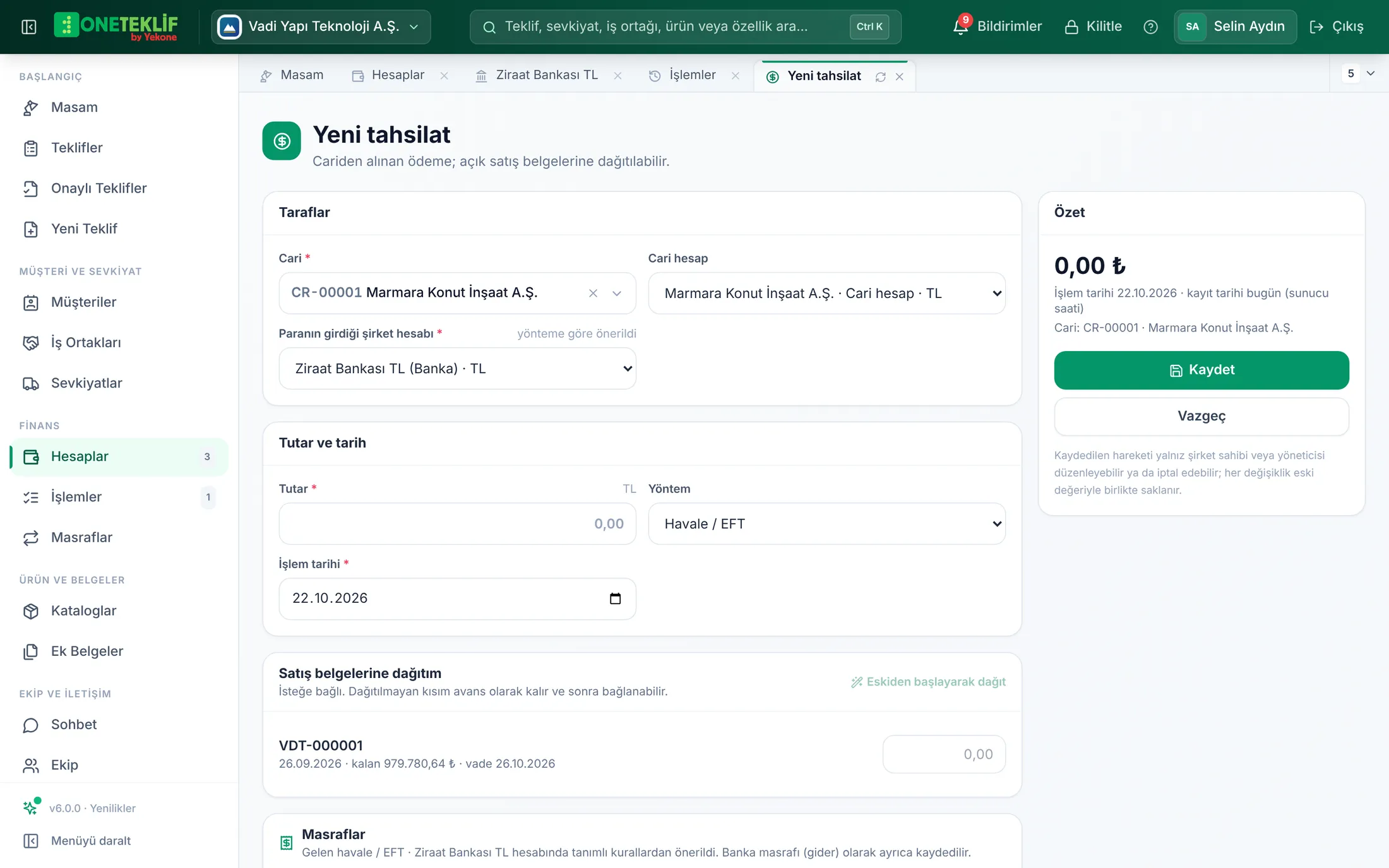
Task: Log out with the Çıkış button
Action: click(1337, 27)
